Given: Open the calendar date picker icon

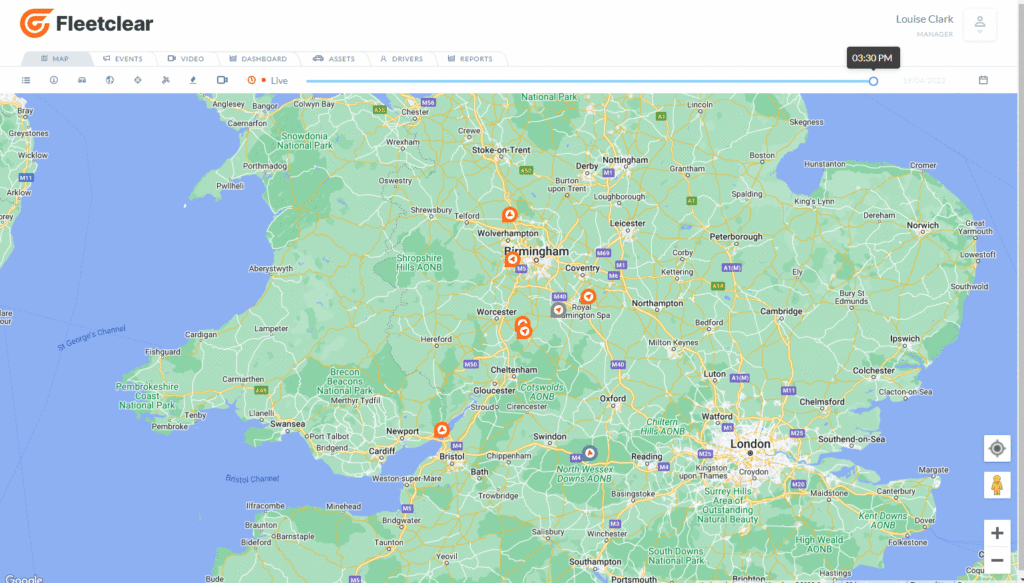Looking at the screenshot, I should [983, 80].
